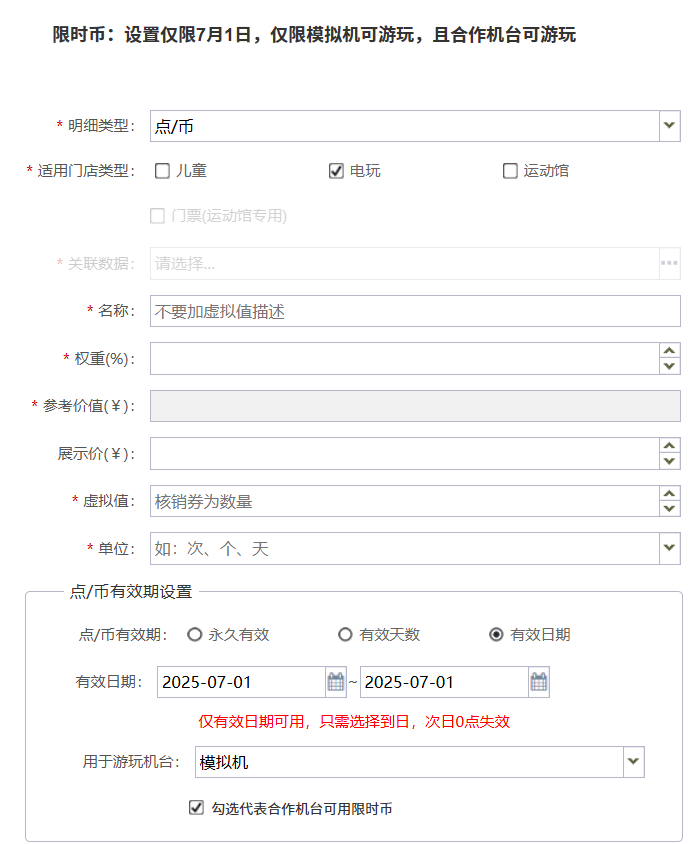Open calendar picker for start 有效日期
Viewport: 689px width, 844px height.
click(x=336, y=682)
